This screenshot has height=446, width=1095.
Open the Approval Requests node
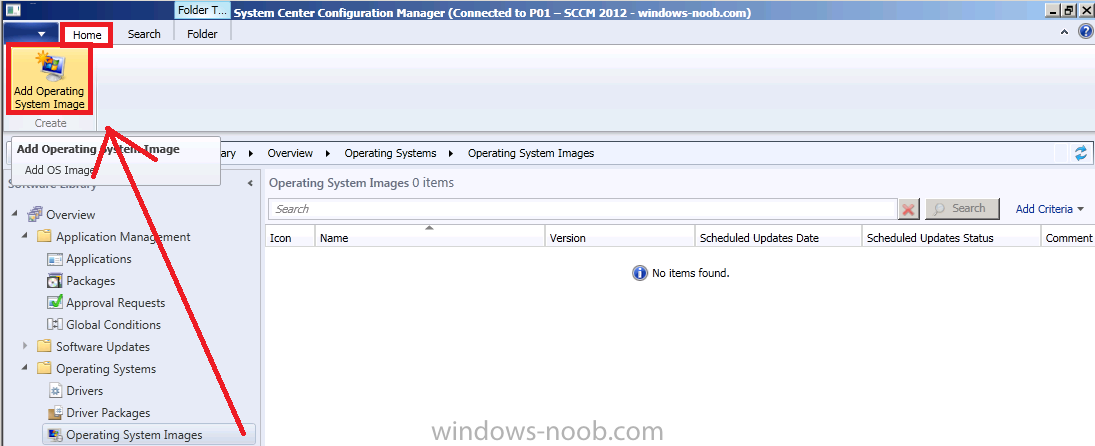coord(115,303)
